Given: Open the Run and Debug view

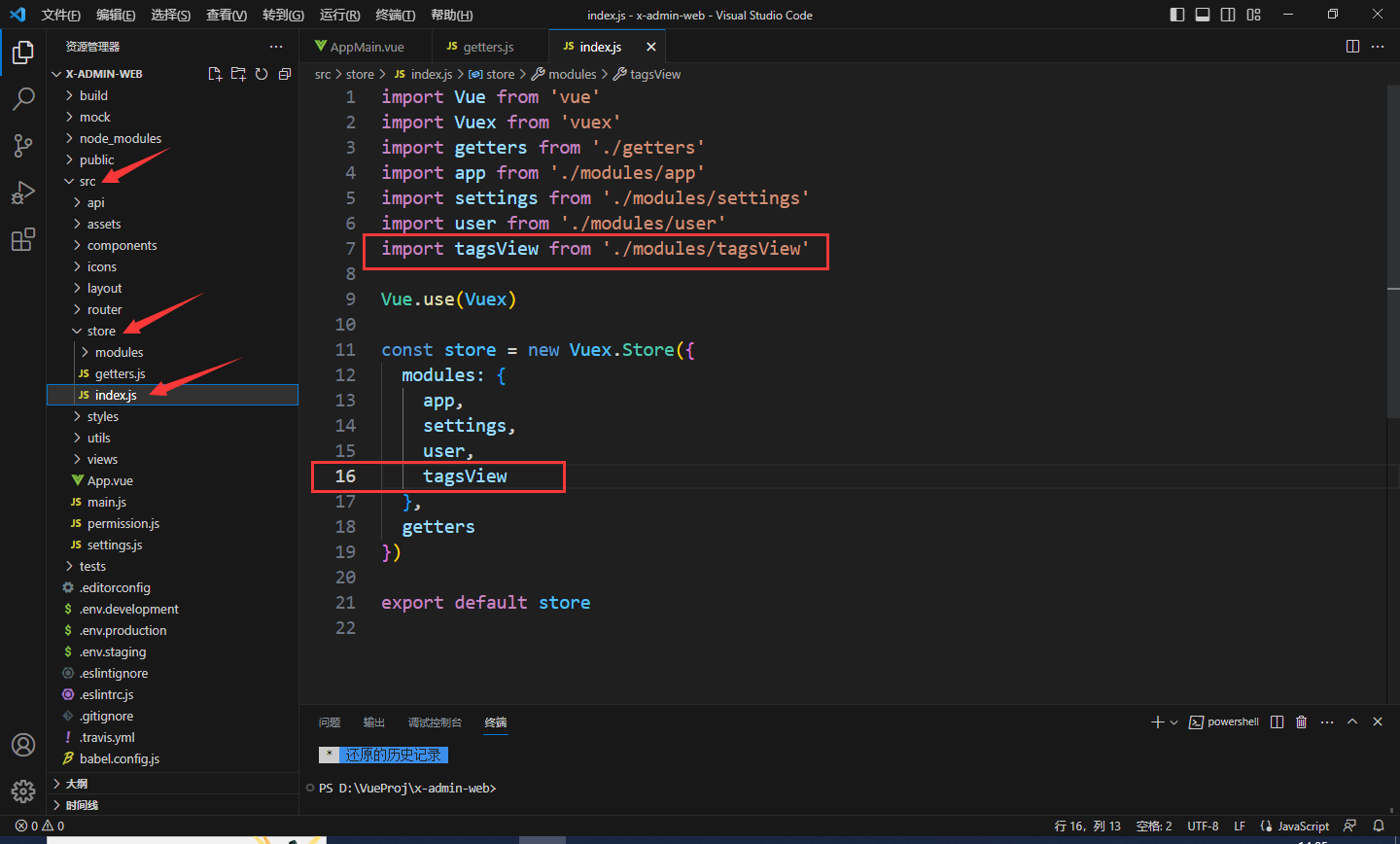Looking at the screenshot, I should pos(23,193).
